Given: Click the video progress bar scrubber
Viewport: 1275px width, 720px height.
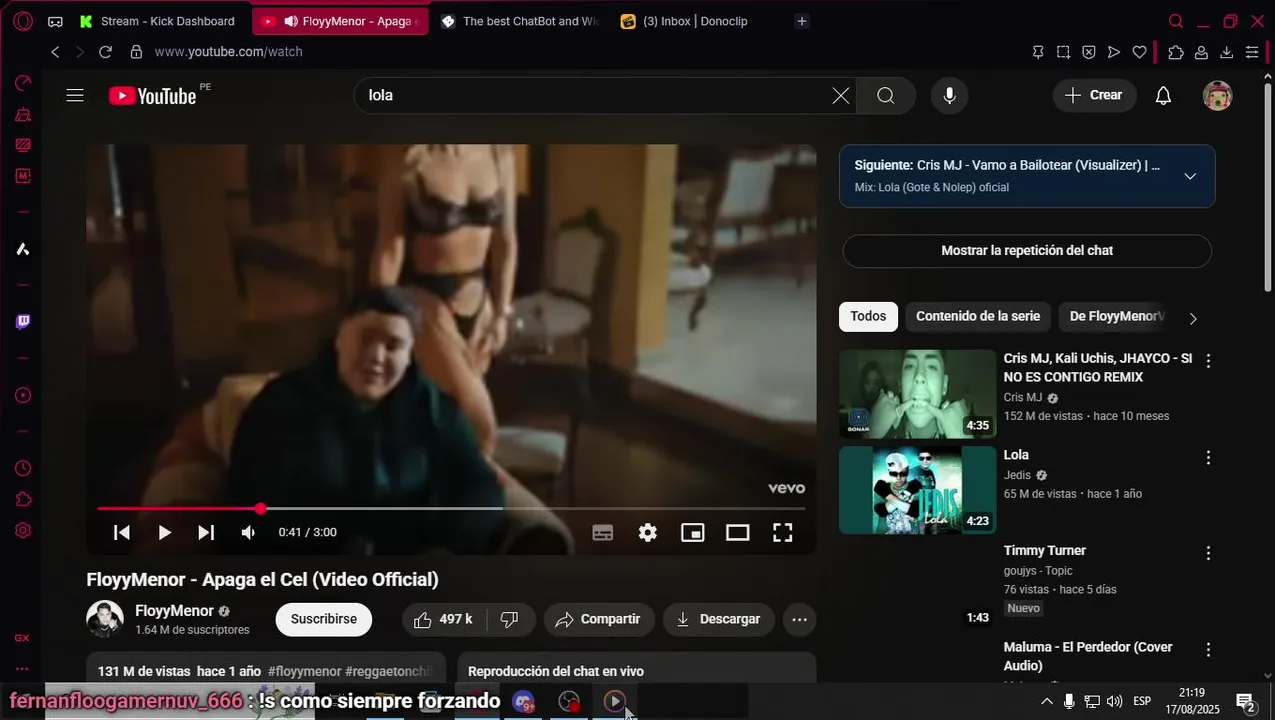Looking at the screenshot, I should pyautogui.click(x=261, y=508).
